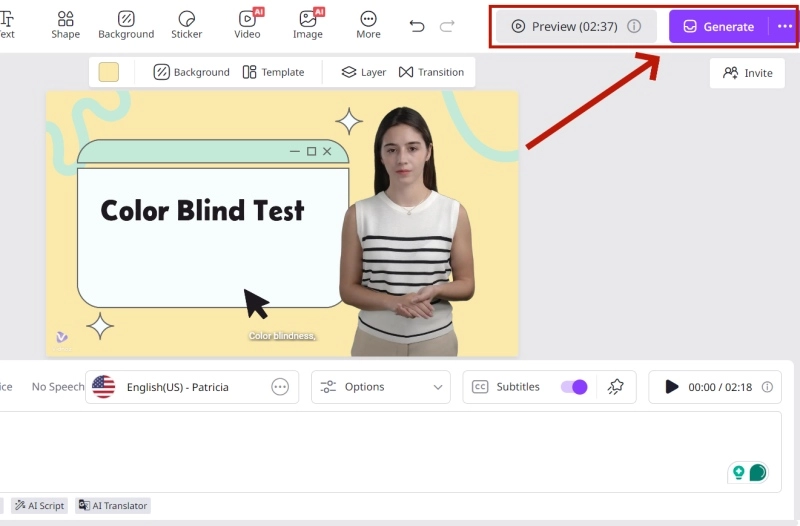
Task: Click the purple Generate button
Action: tap(719, 27)
